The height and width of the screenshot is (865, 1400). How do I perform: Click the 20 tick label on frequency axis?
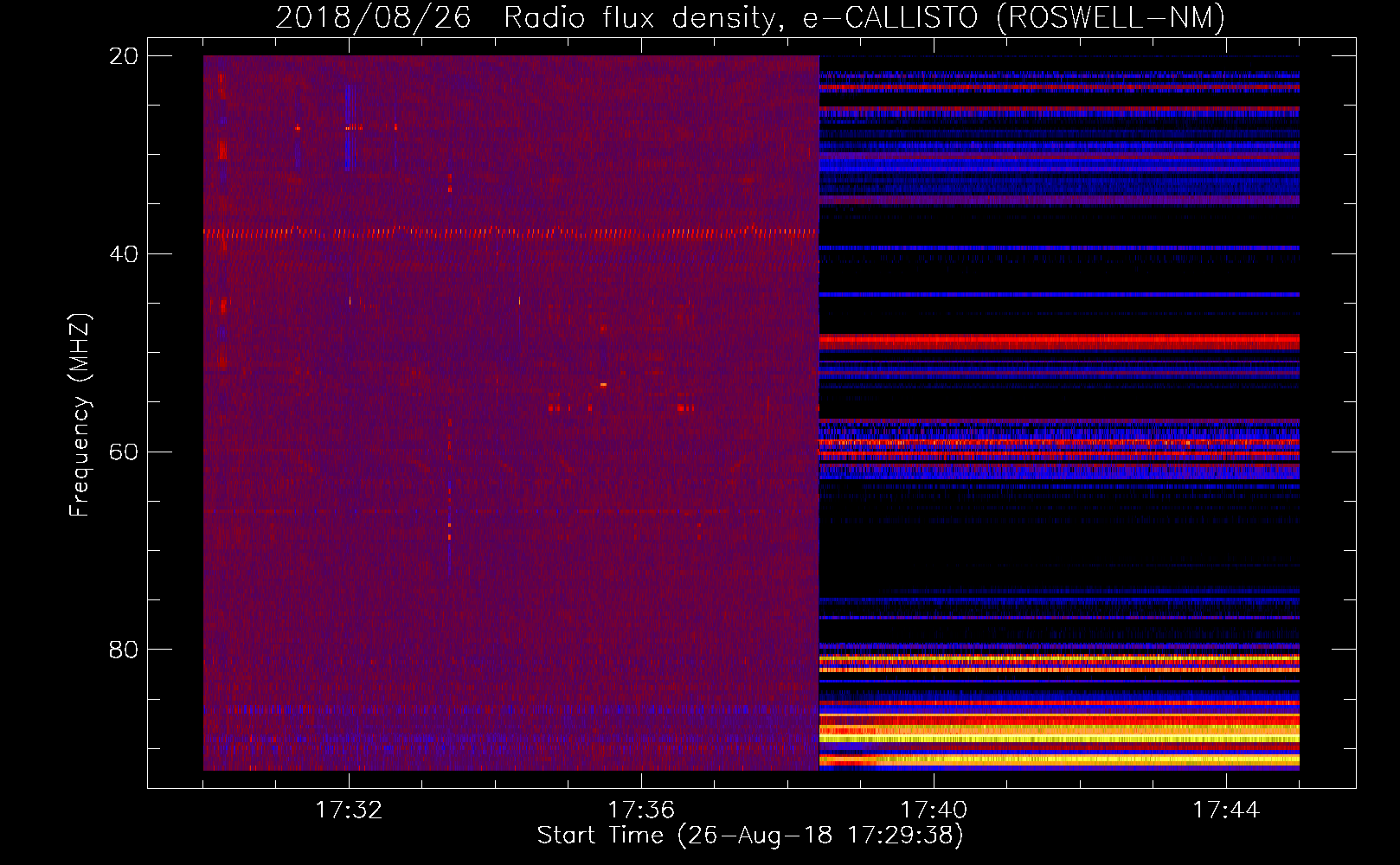pyautogui.click(x=123, y=56)
